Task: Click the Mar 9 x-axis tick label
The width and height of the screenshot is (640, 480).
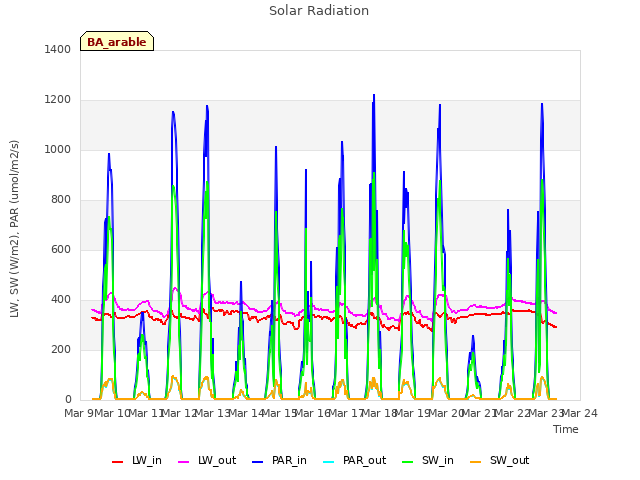Action: tap(79, 413)
